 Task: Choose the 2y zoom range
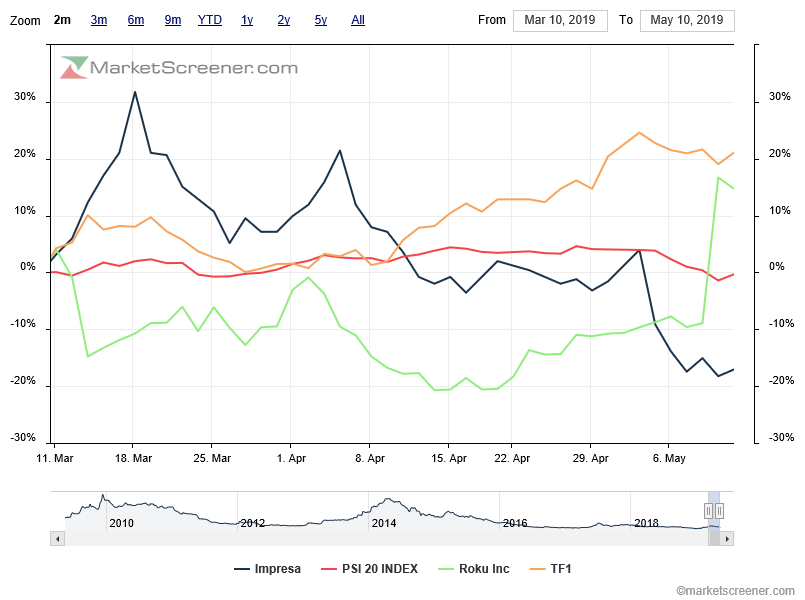click(x=284, y=20)
